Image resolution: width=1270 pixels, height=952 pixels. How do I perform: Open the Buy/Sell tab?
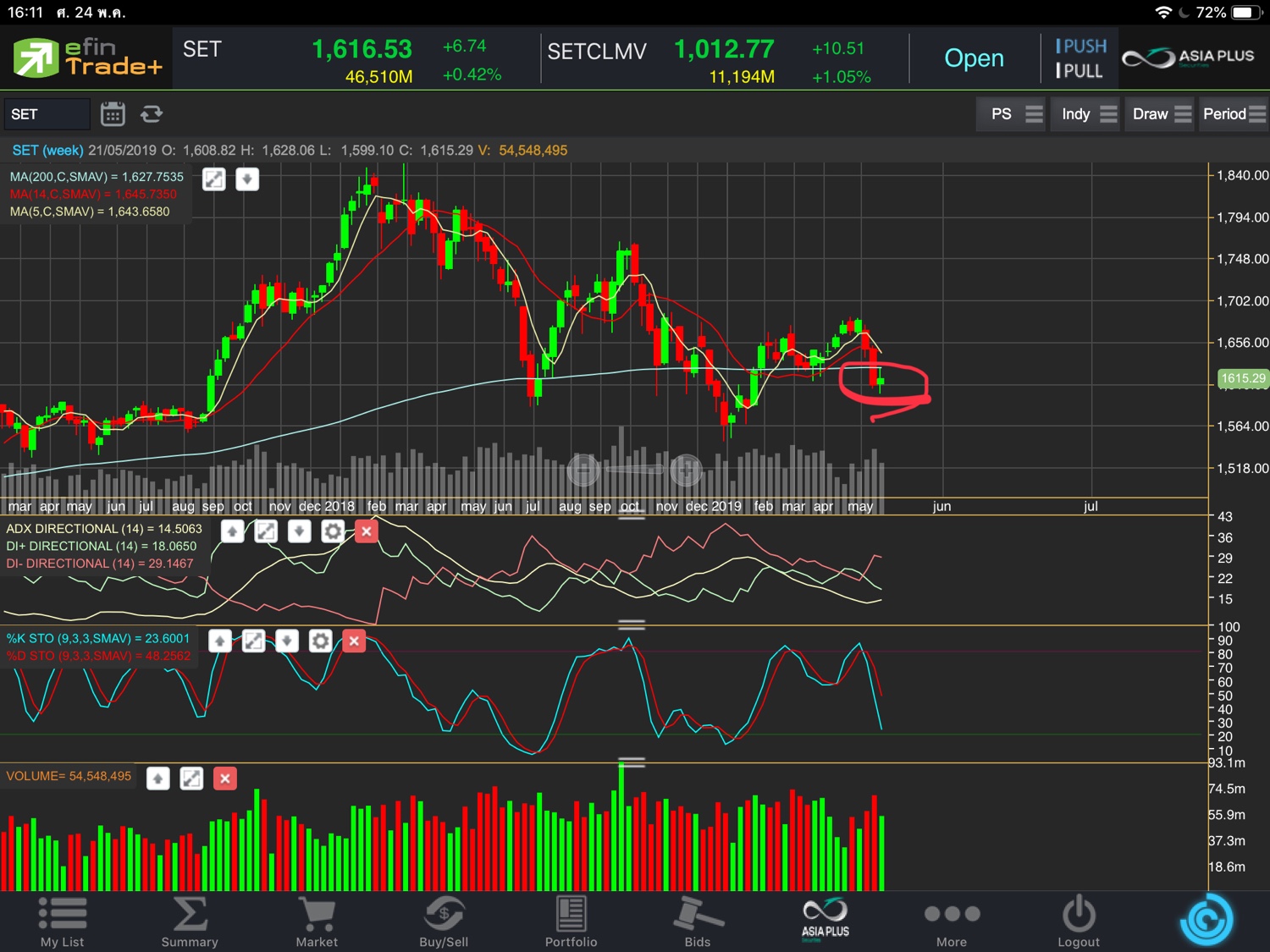coord(444,922)
